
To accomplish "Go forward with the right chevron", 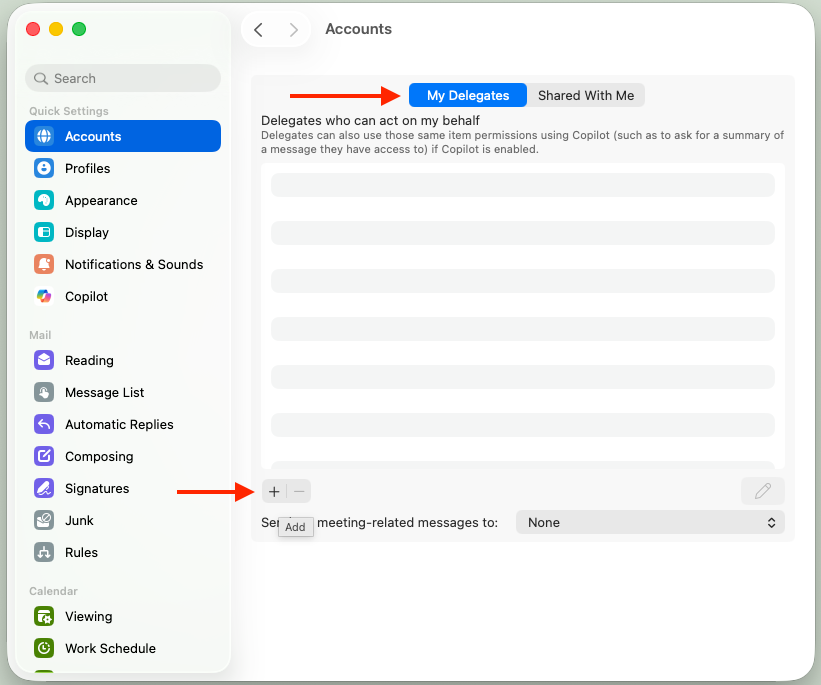I will click(294, 29).
